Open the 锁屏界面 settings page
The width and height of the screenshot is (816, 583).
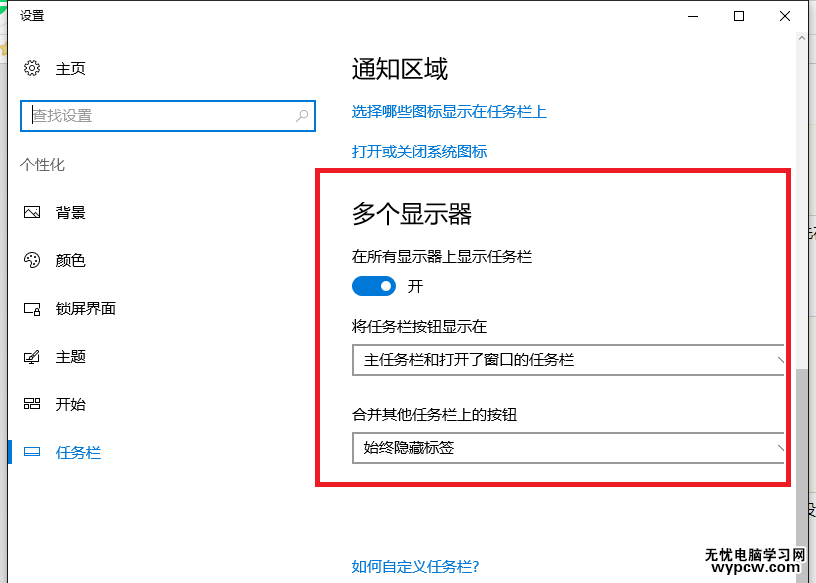85,309
